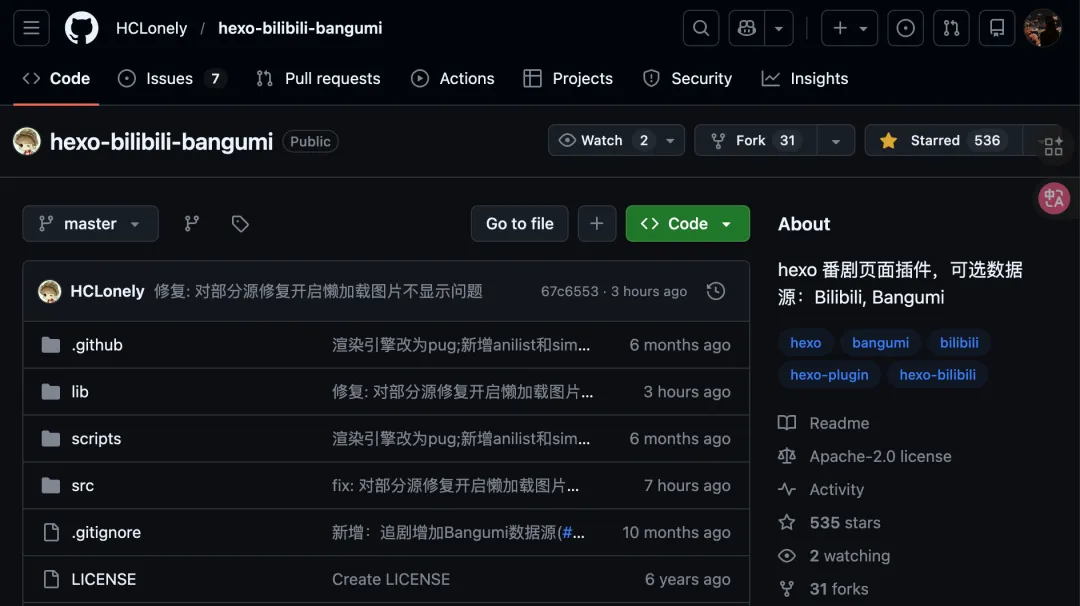
Task: Click hexo-bilibili-bangumi breadcrumb link
Action: point(300,28)
